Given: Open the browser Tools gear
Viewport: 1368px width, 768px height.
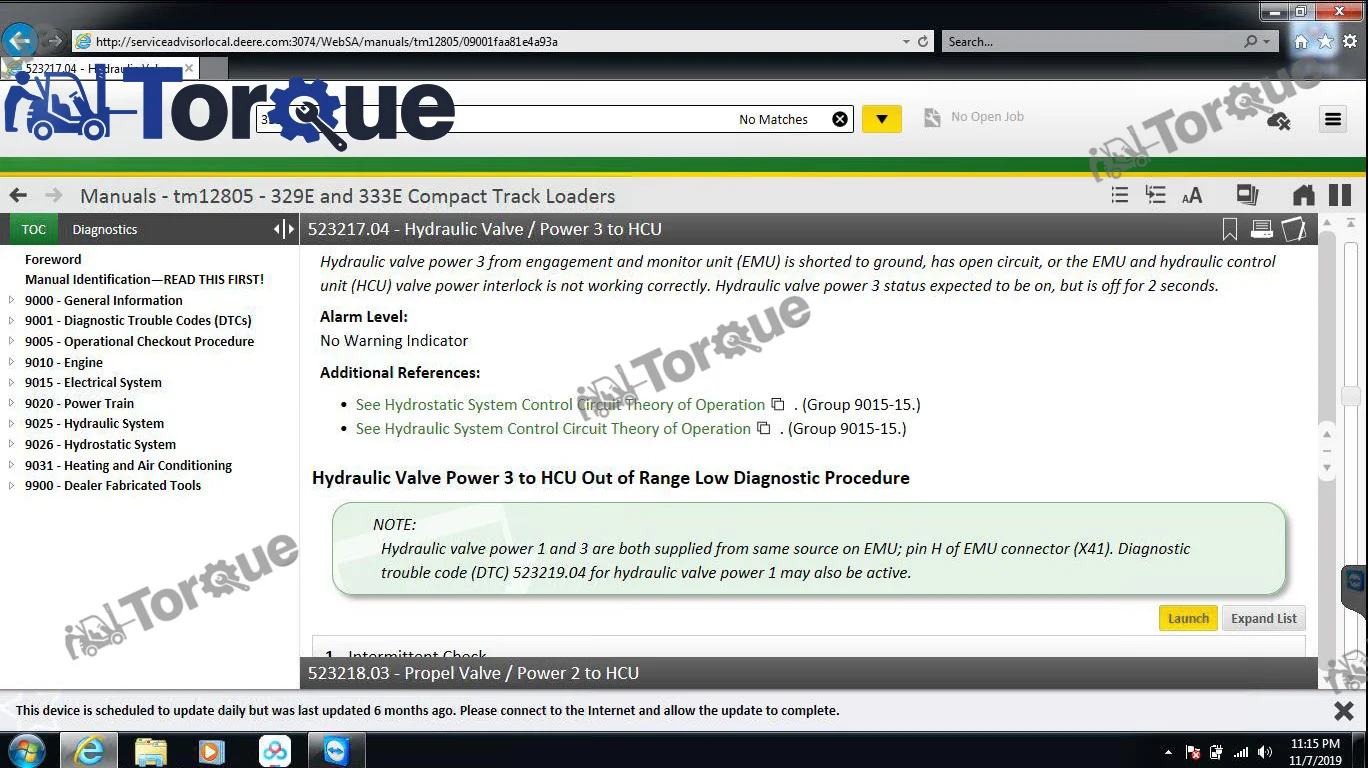Looking at the screenshot, I should 1350,42.
